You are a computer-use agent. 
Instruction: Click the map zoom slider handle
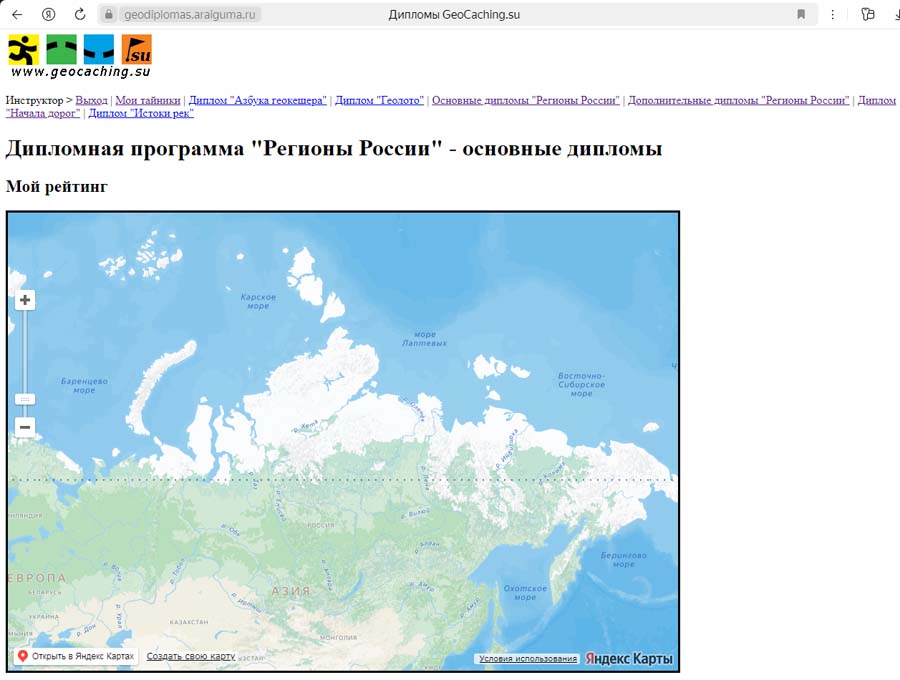tap(25, 399)
